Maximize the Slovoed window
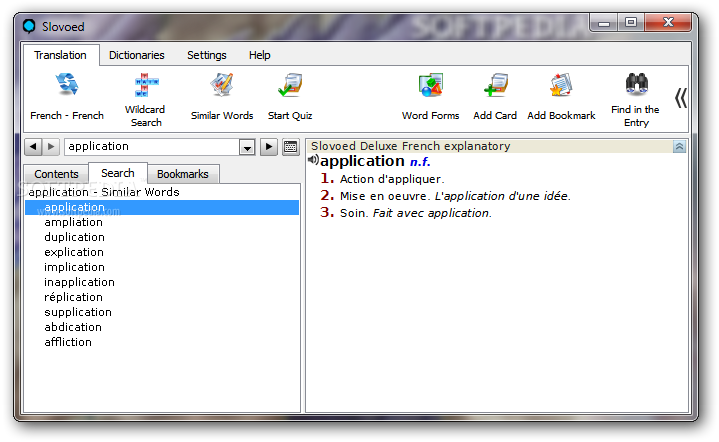 click(631, 22)
